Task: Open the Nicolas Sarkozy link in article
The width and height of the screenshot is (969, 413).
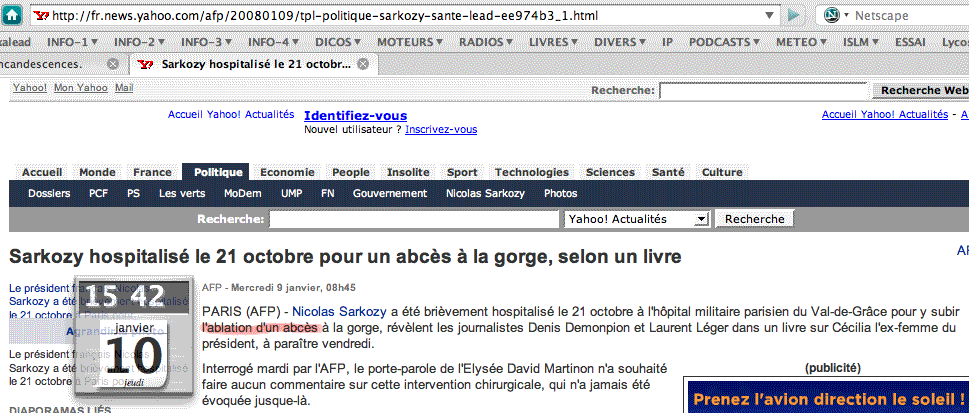Action: pos(340,311)
